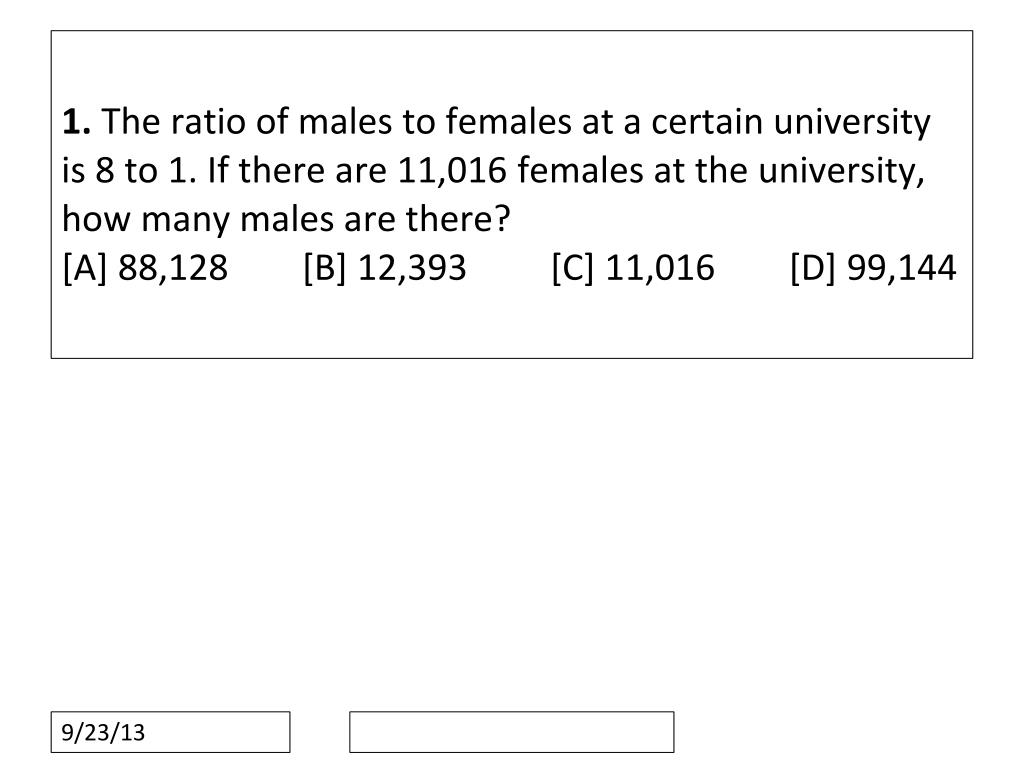Pick answer option [D] 99,144

(x=873, y=268)
